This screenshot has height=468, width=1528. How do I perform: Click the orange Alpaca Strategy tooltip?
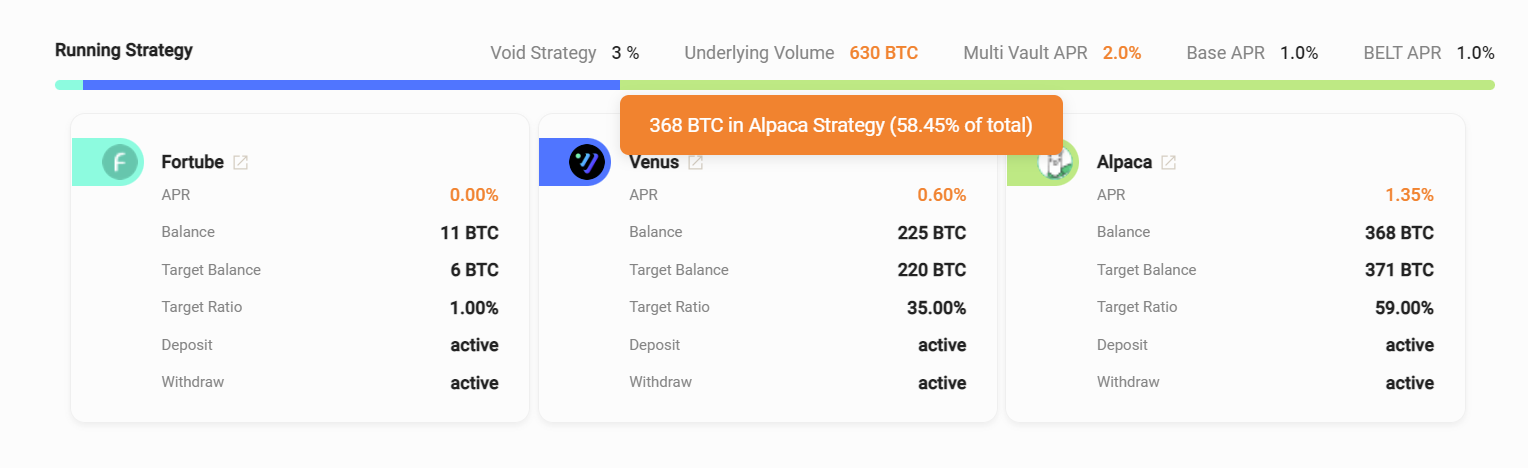coord(840,125)
